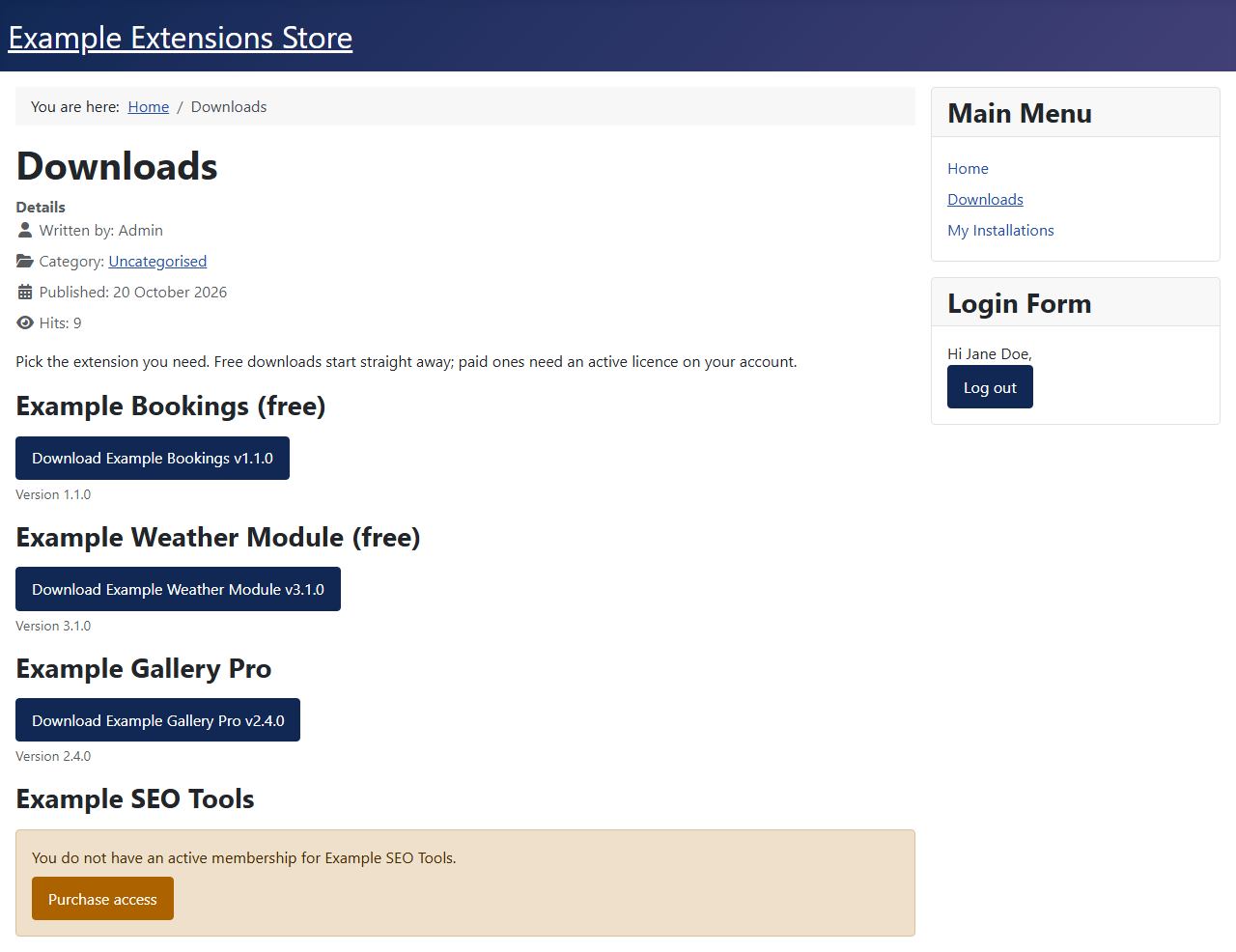Click the 'Version 2.4.0' text
This screenshot has width=1236, height=952.
coord(53,756)
